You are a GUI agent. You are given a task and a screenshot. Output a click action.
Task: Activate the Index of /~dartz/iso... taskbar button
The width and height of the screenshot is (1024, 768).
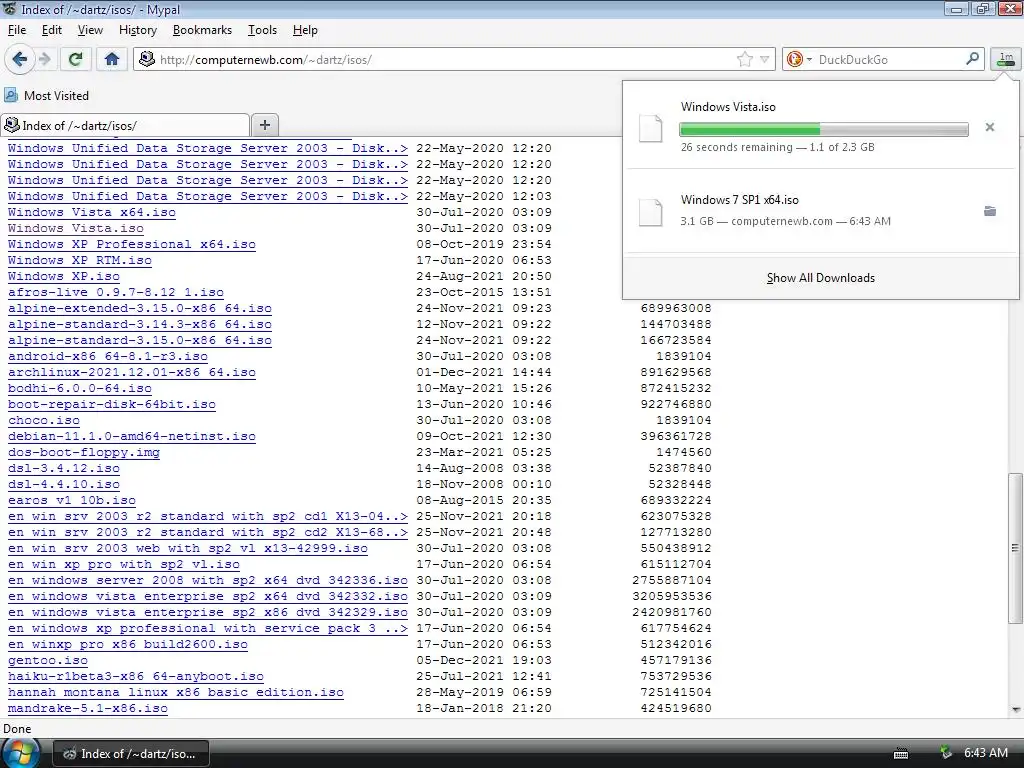tap(131, 754)
